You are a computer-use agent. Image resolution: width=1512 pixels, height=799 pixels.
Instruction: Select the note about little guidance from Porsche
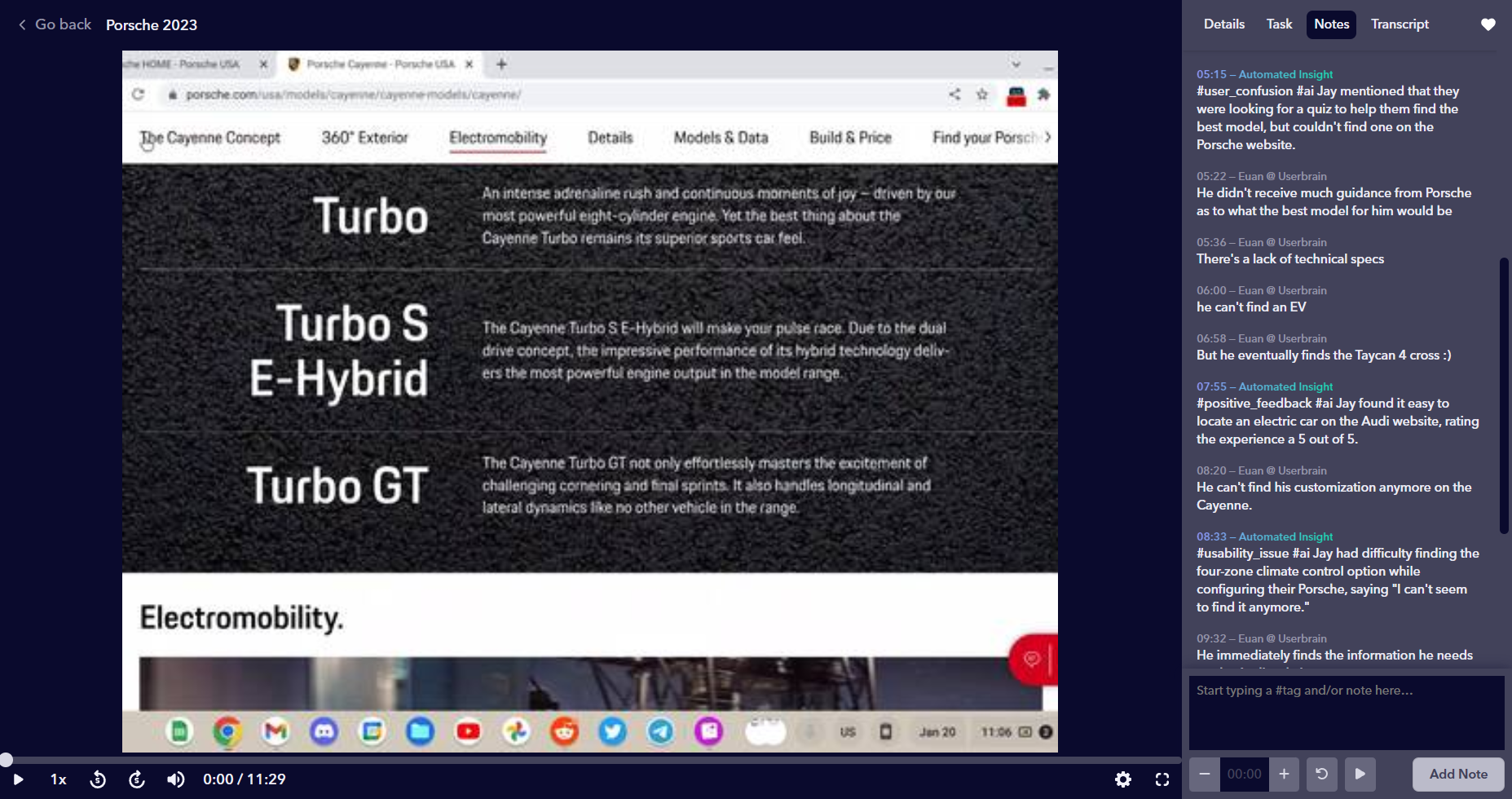pos(1334,202)
